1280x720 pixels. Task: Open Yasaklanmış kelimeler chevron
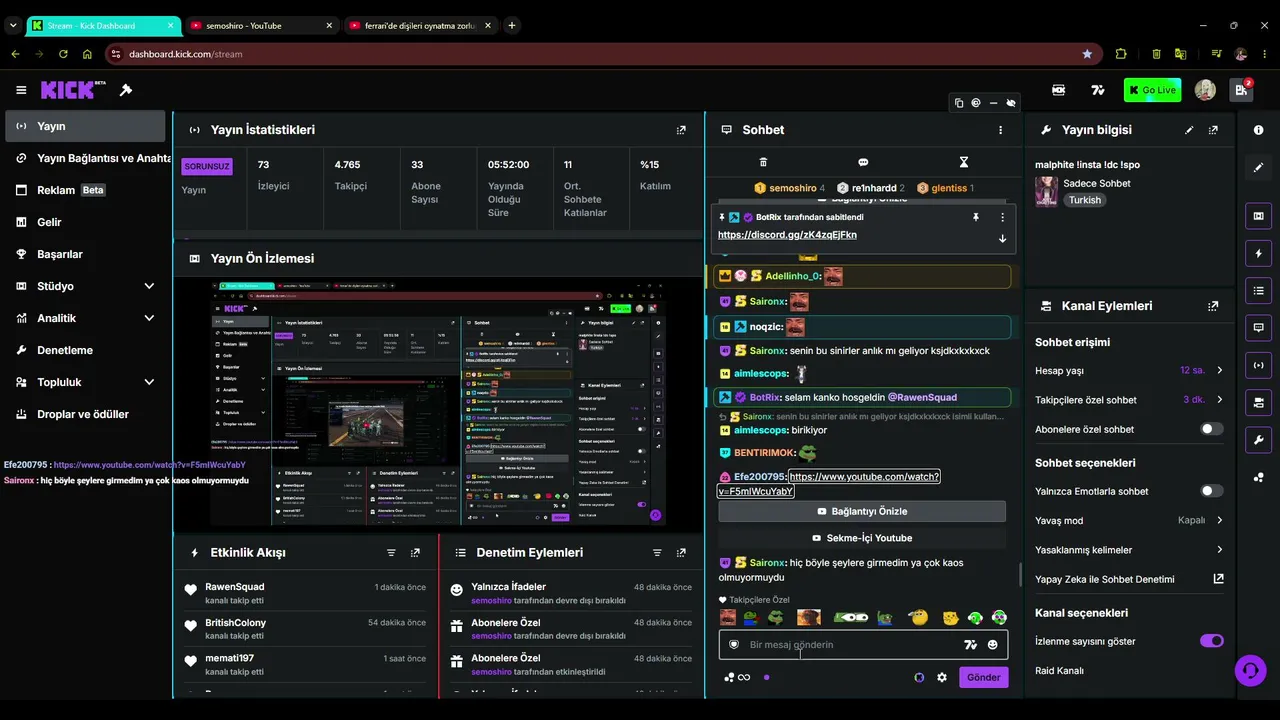1219,550
